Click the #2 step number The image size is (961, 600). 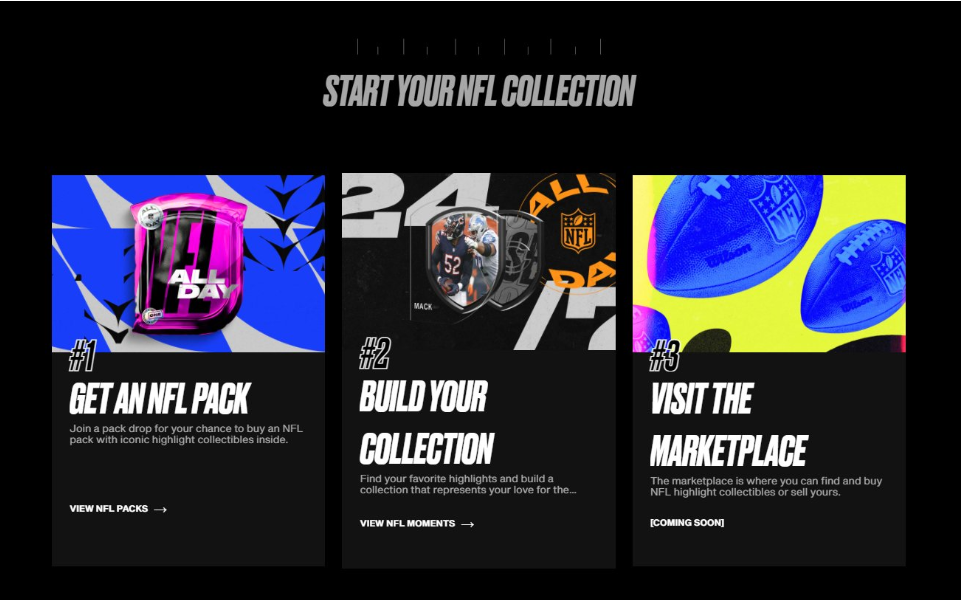pyautogui.click(x=374, y=353)
